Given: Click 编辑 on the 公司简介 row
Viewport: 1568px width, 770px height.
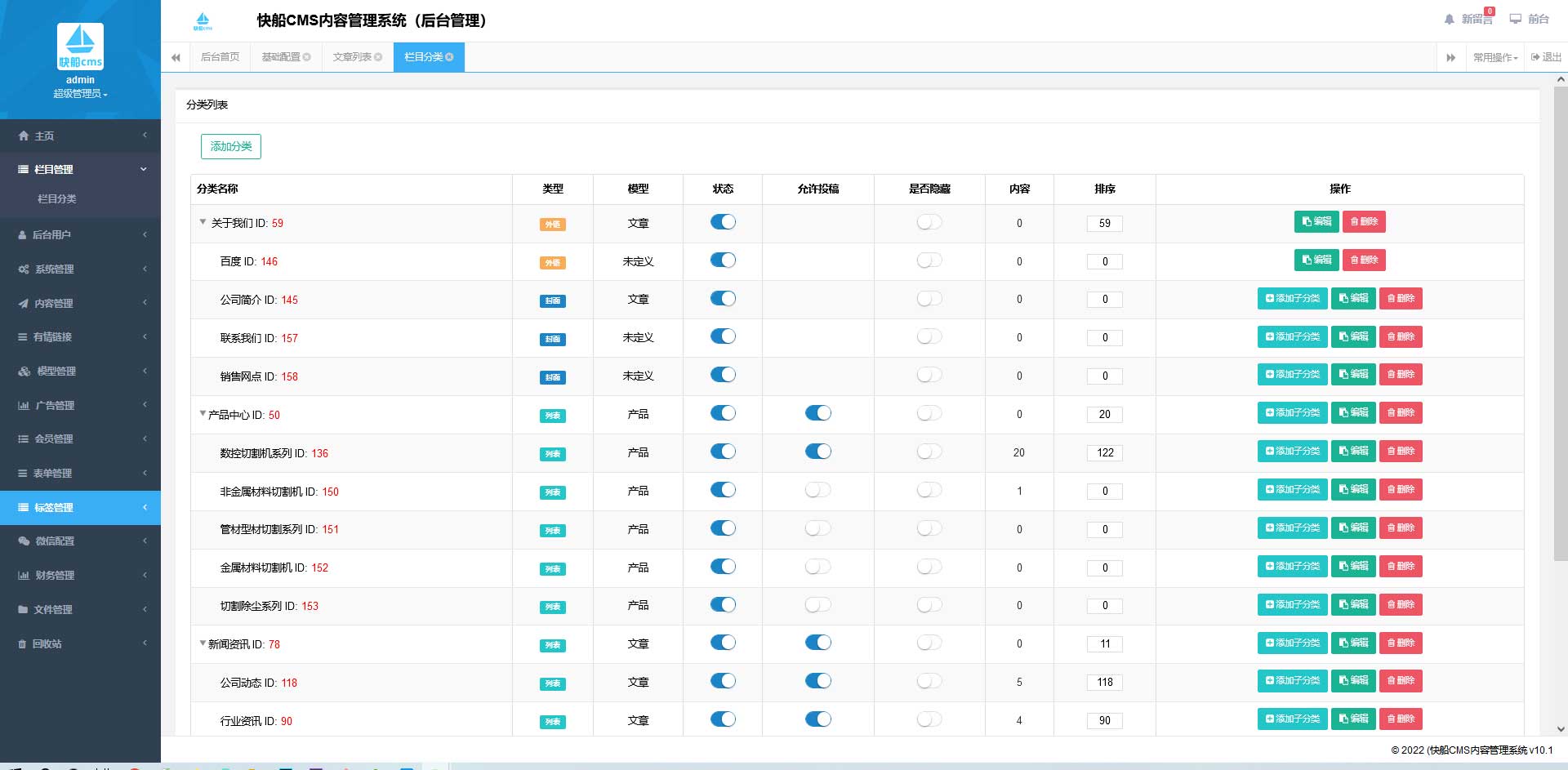Looking at the screenshot, I should pyautogui.click(x=1352, y=298).
